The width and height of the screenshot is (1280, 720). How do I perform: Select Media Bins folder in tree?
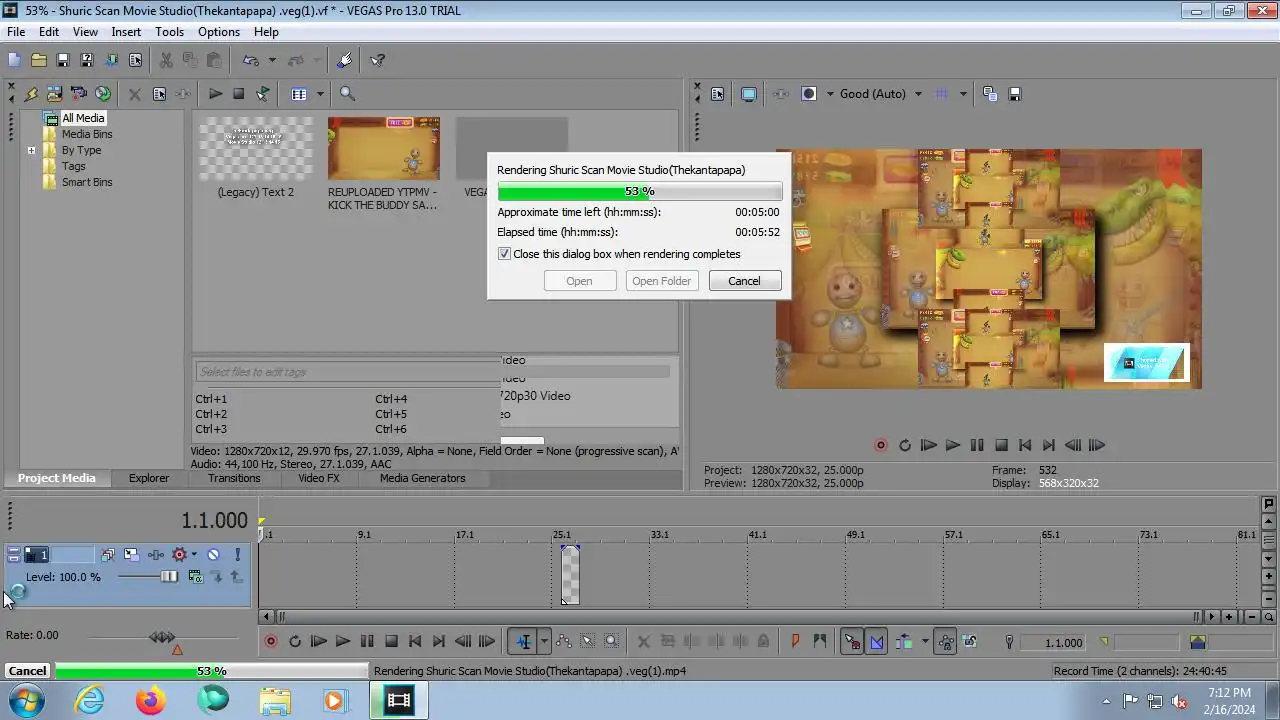point(87,134)
